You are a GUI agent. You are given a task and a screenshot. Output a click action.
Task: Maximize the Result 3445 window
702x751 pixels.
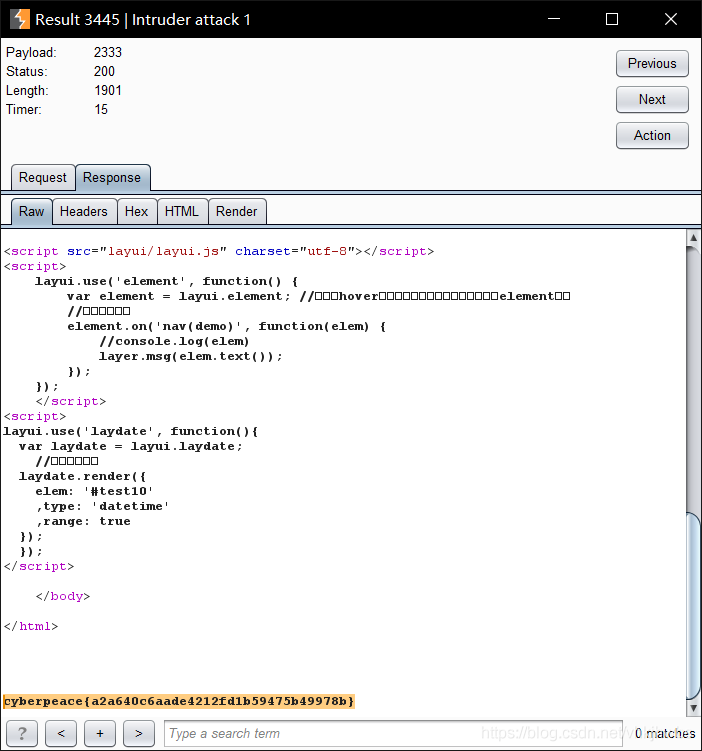(x=612, y=19)
